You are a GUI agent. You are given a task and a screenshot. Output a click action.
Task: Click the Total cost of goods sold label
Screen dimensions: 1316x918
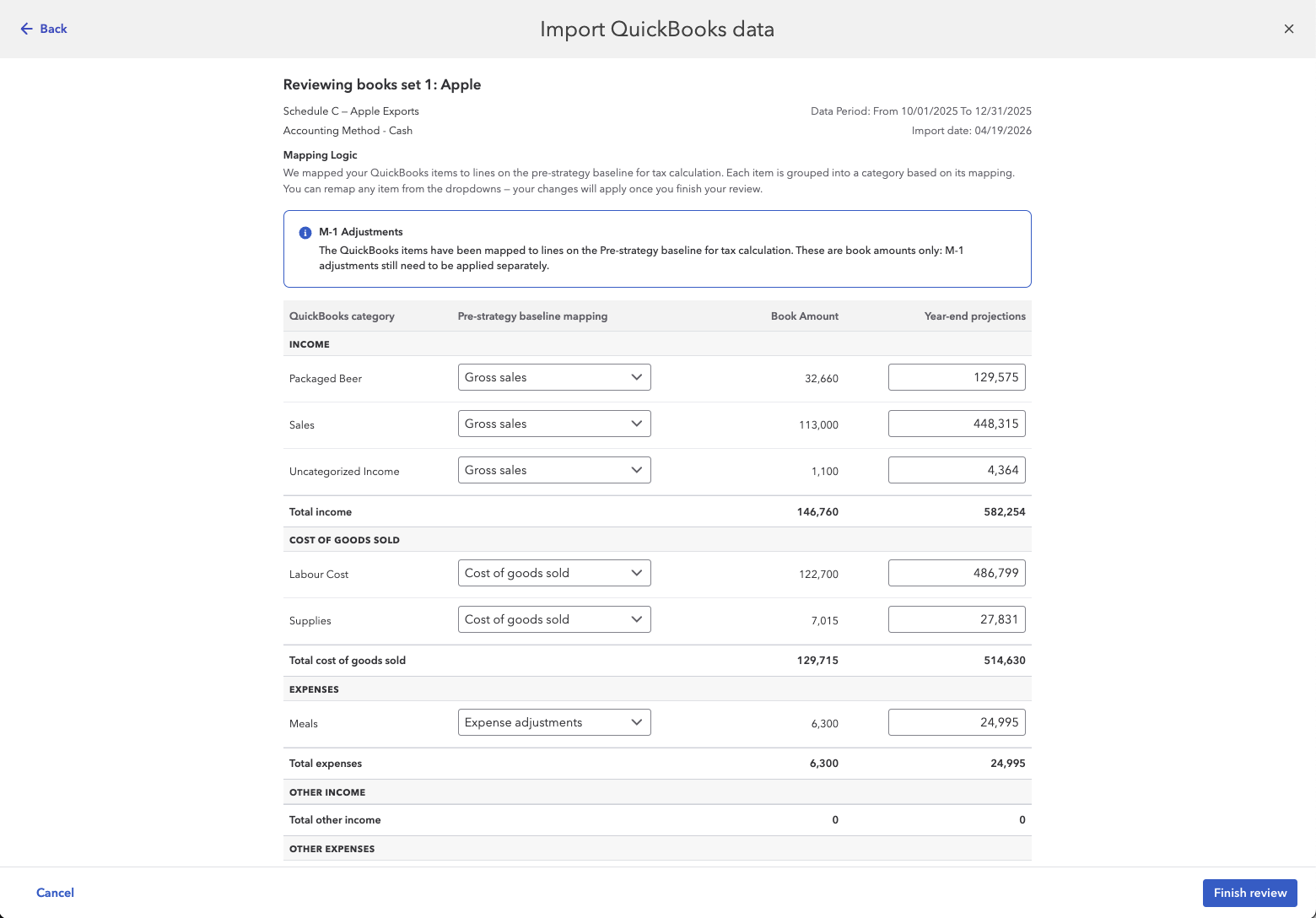click(x=348, y=661)
